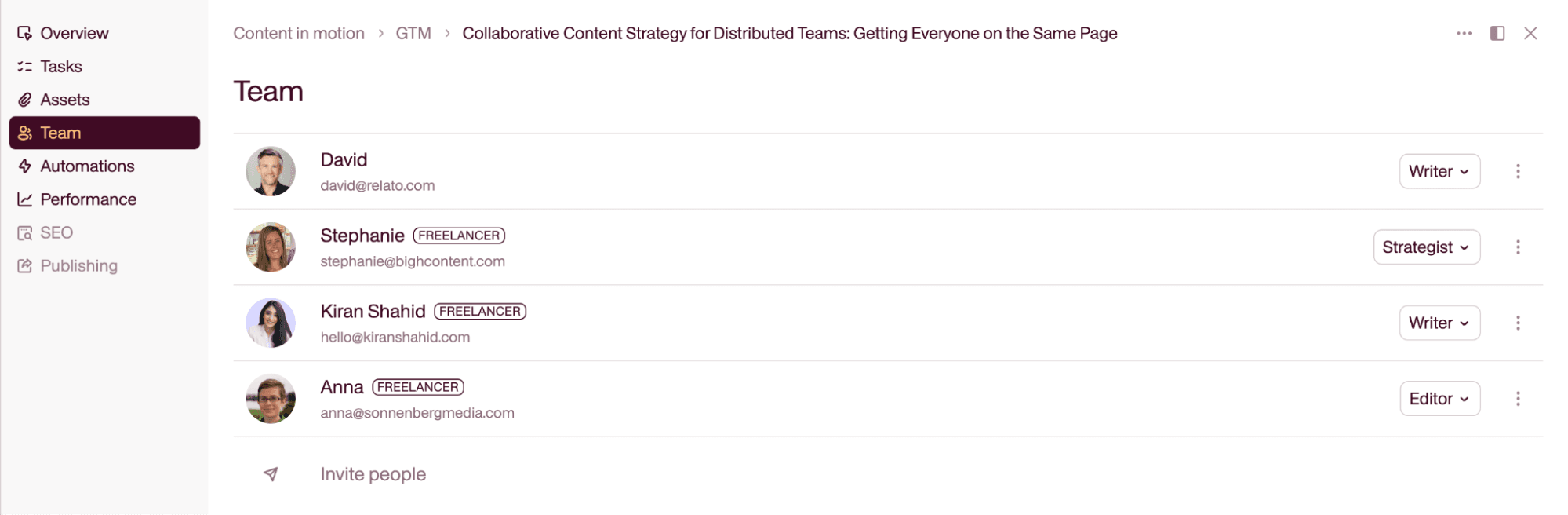The image size is (1568, 515).
Task: Open Anna's Editor role dropdown
Action: 1439,399
